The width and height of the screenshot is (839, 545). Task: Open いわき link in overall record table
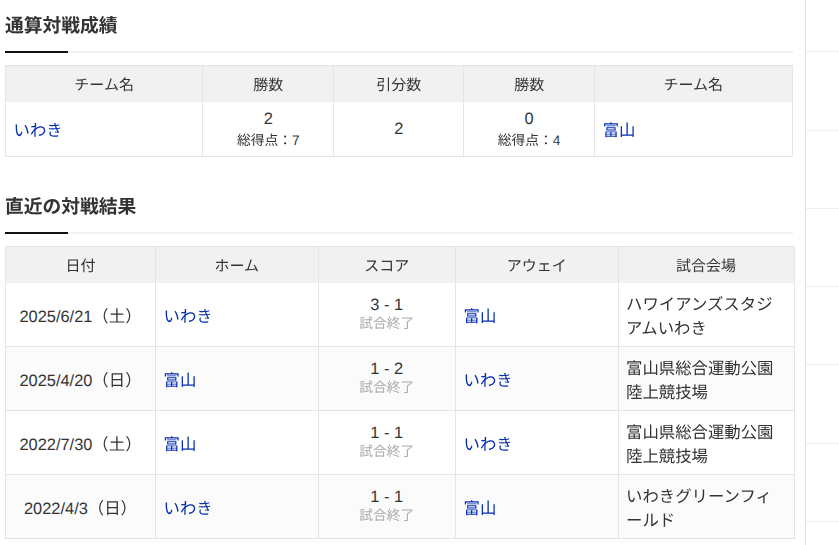tap(38, 130)
